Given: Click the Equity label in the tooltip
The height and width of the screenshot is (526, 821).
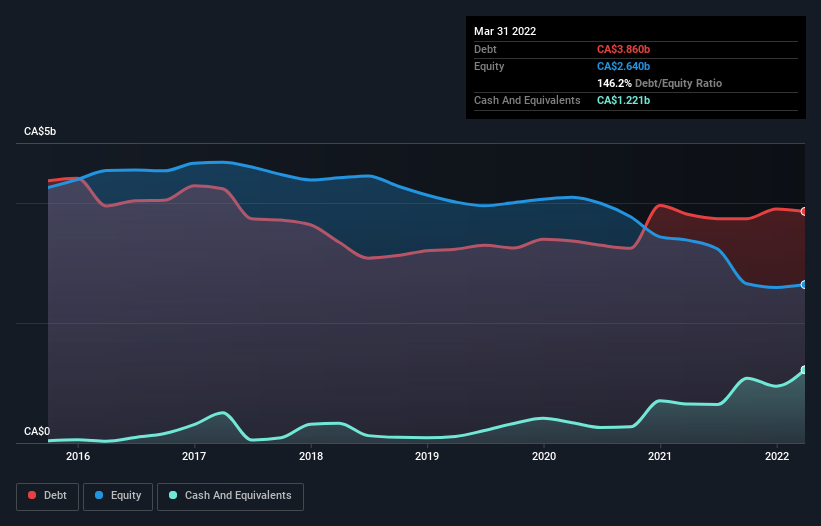Looking at the screenshot, I should (489, 66).
